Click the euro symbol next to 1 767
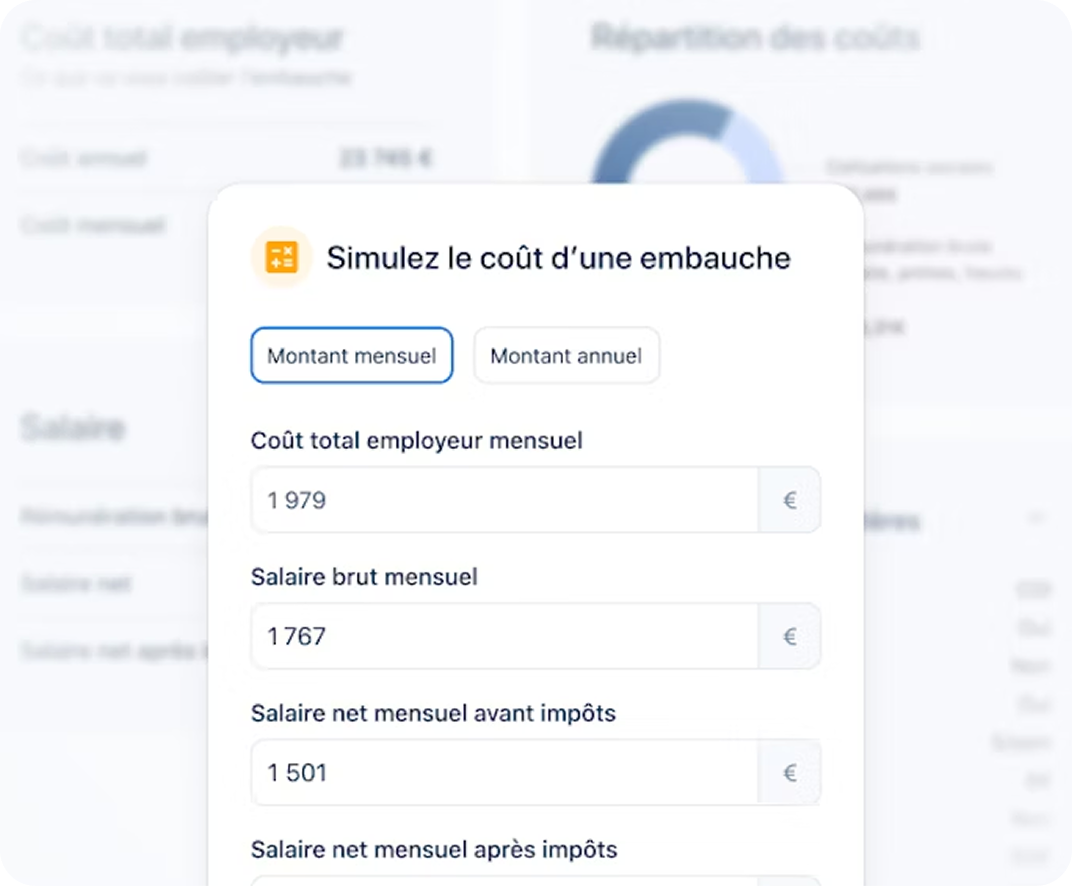This screenshot has width=1072, height=886. click(x=790, y=636)
